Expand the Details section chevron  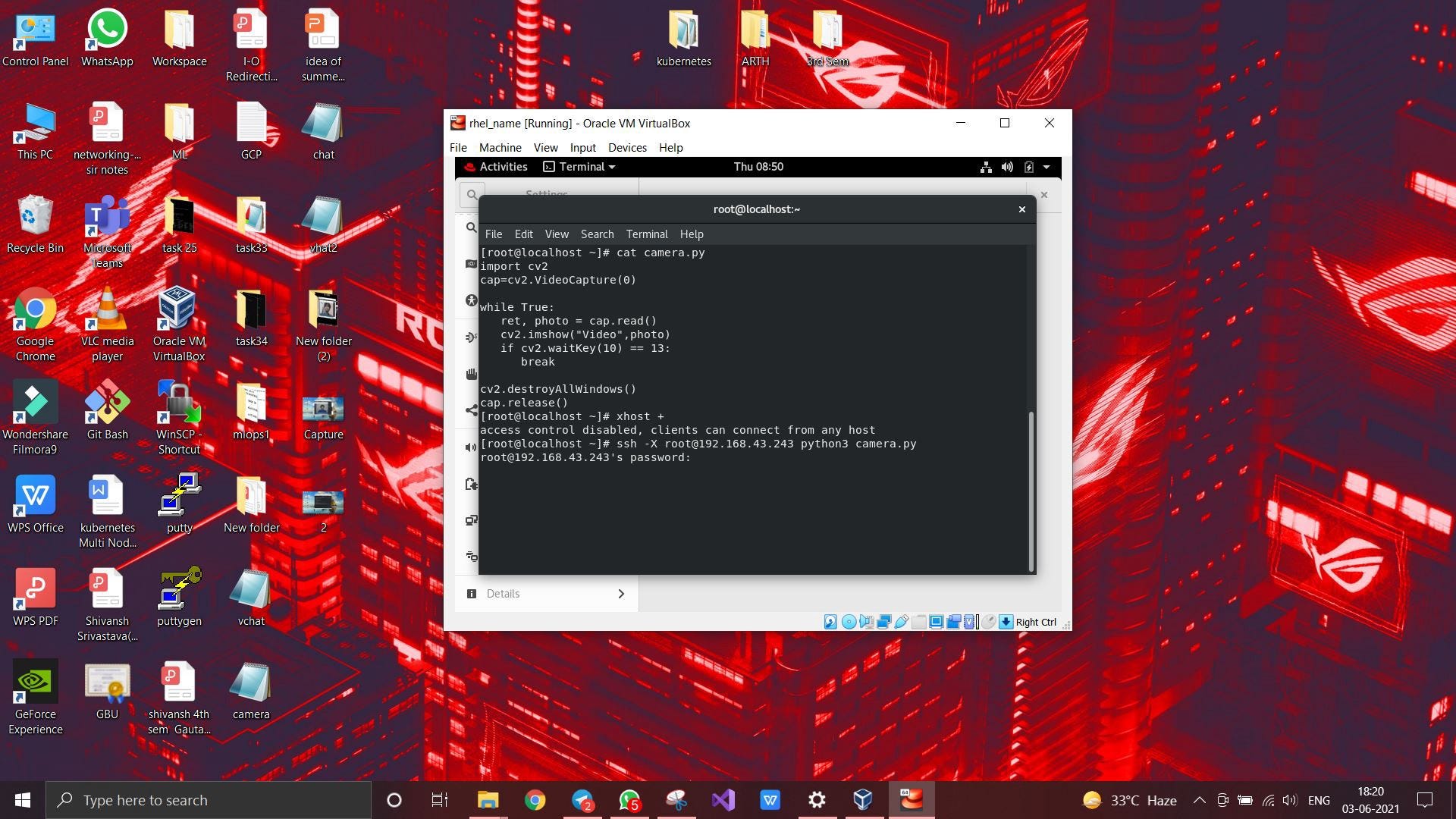click(621, 594)
